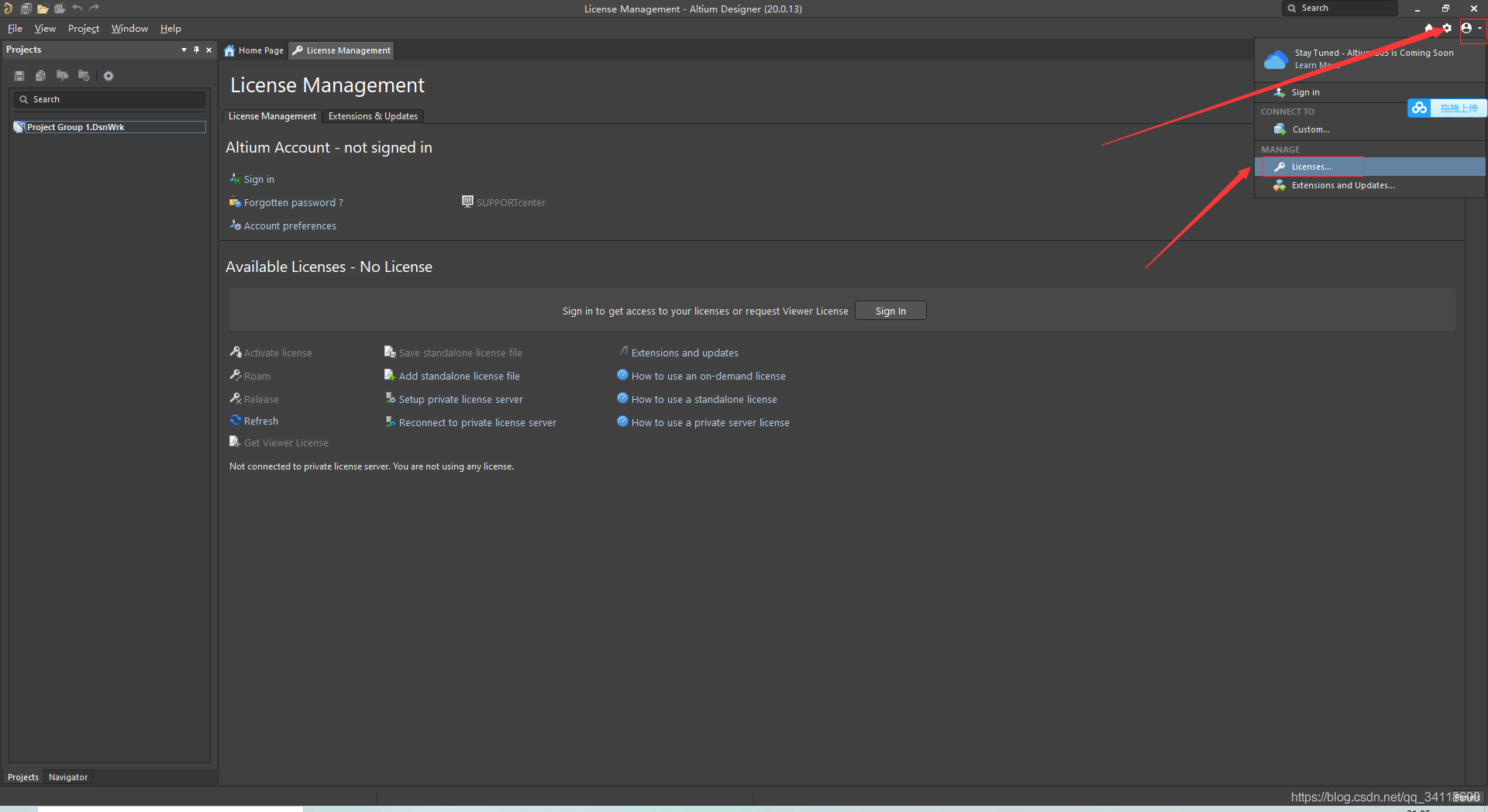The height and width of the screenshot is (812, 1488).
Task: Open How to use a private server license
Action: click(x=710, y=422)
